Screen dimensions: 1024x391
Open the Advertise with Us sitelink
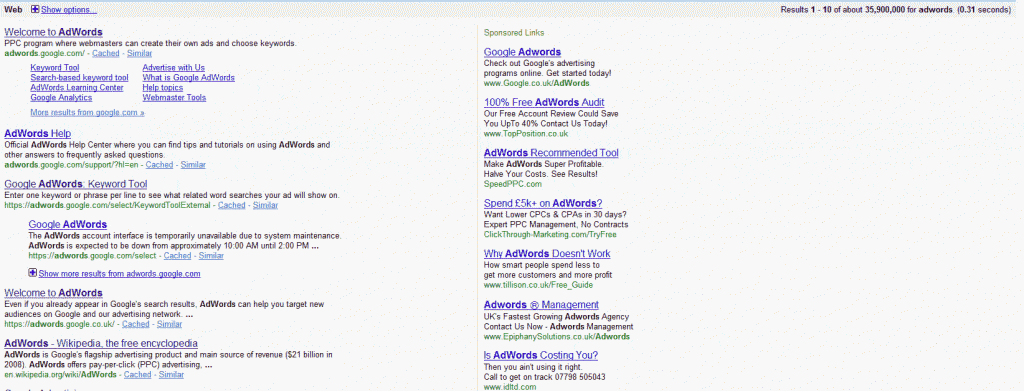click(174, 68)
